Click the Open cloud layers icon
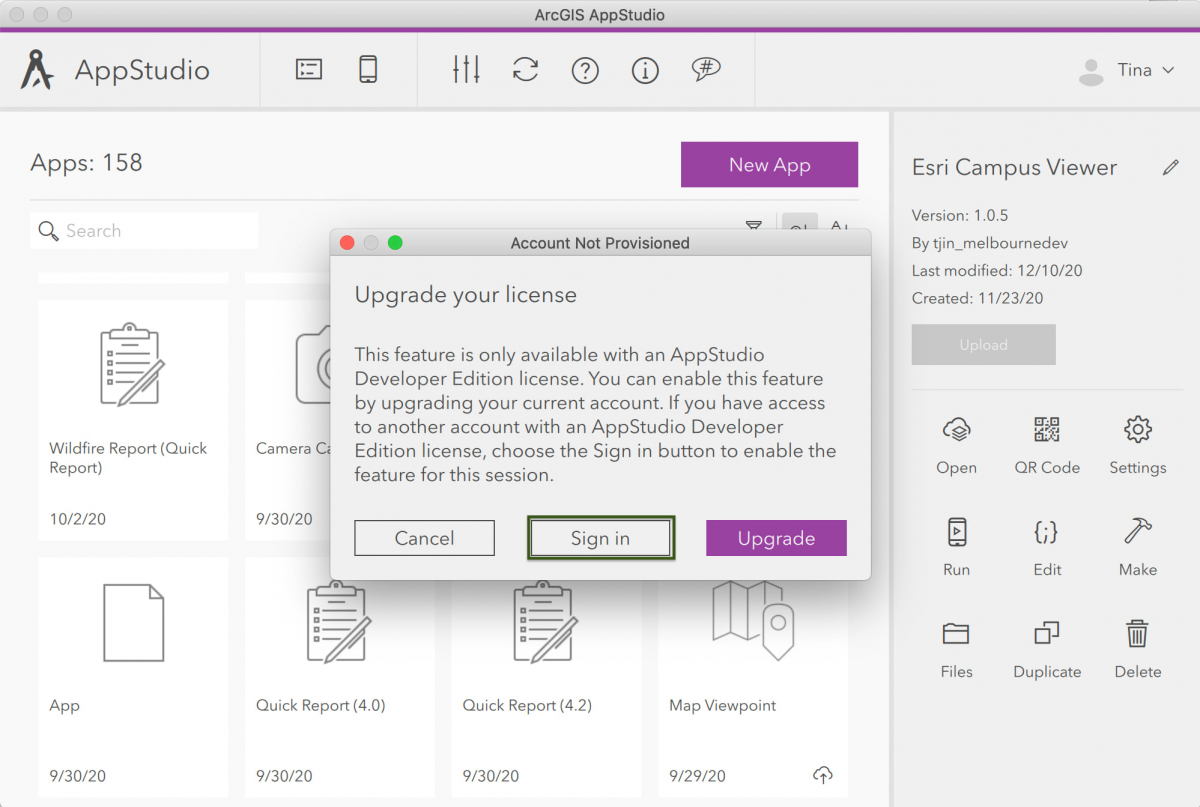 (x=956, y=430)
